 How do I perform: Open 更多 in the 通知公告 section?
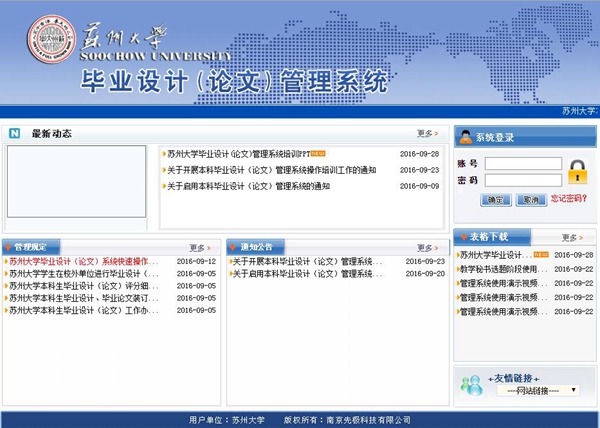click(x=427, y=248)
